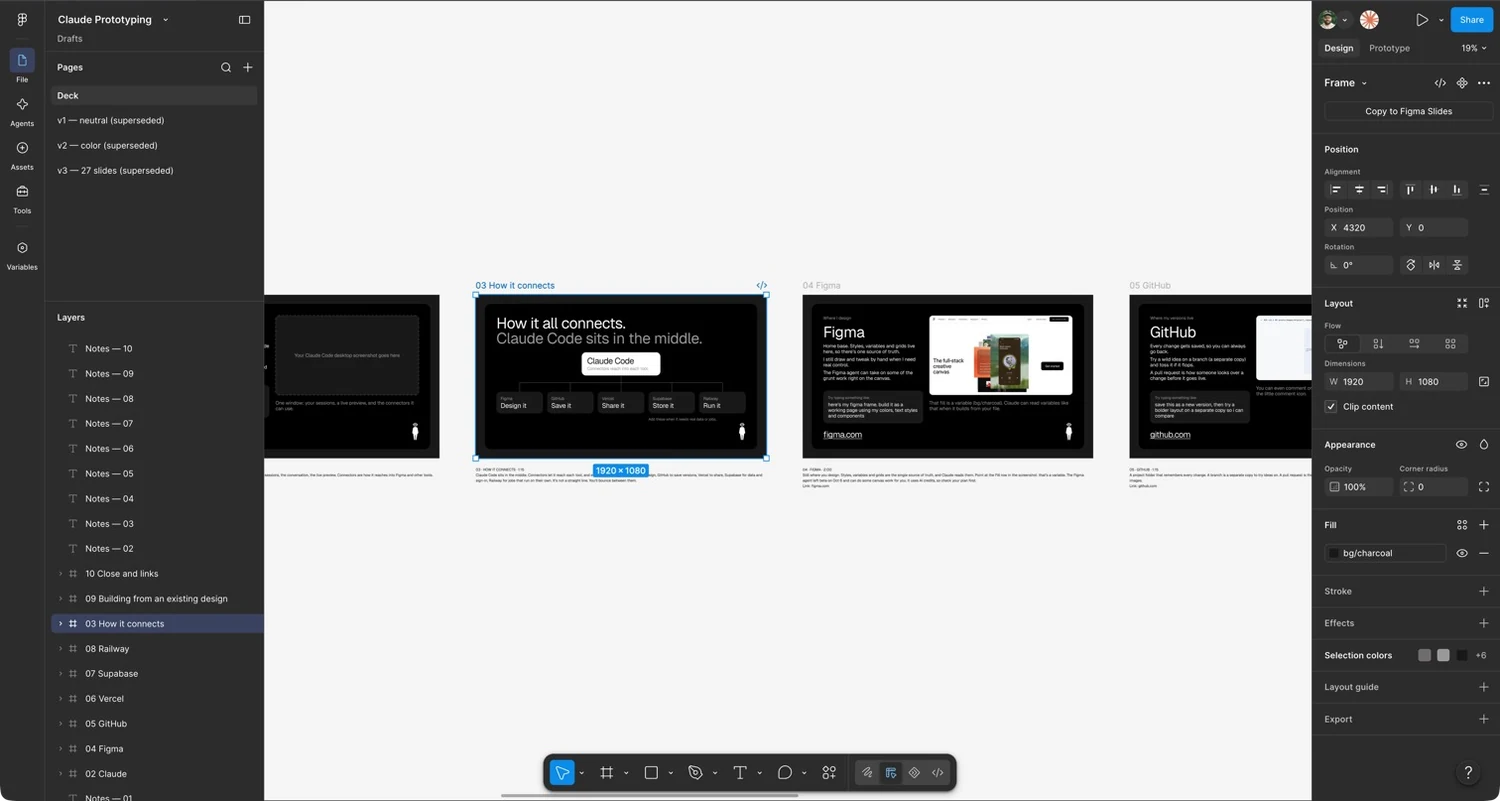Screen dimensions: 1500x801
Task: Open the help question mark button
Action: [1468, 773]
